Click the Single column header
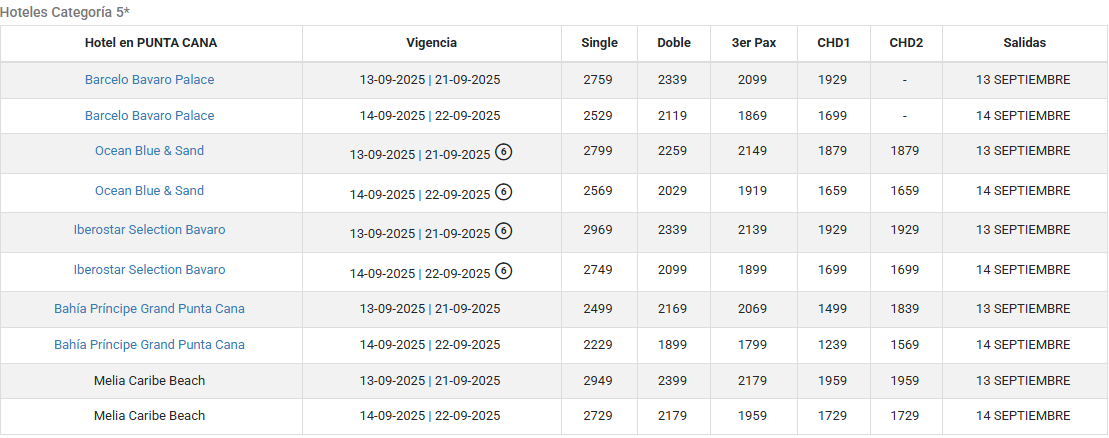Image resolution: width=1109 pixels, height=438 pixels. [599, 42]
